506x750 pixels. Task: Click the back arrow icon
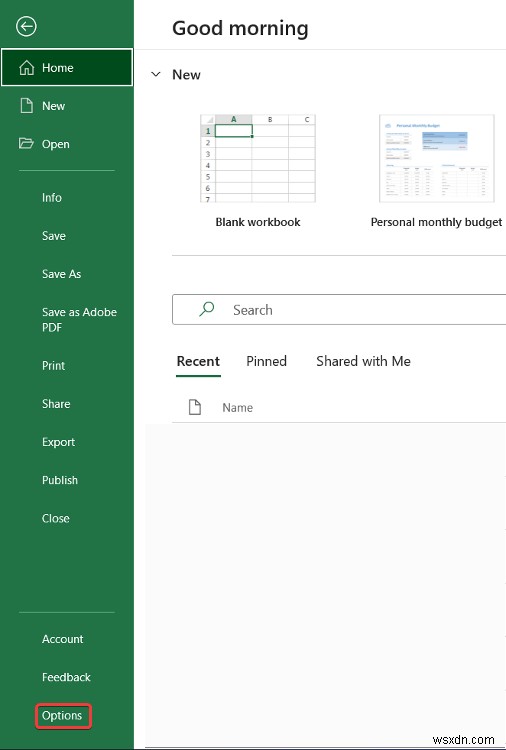[x=26, y=26]
